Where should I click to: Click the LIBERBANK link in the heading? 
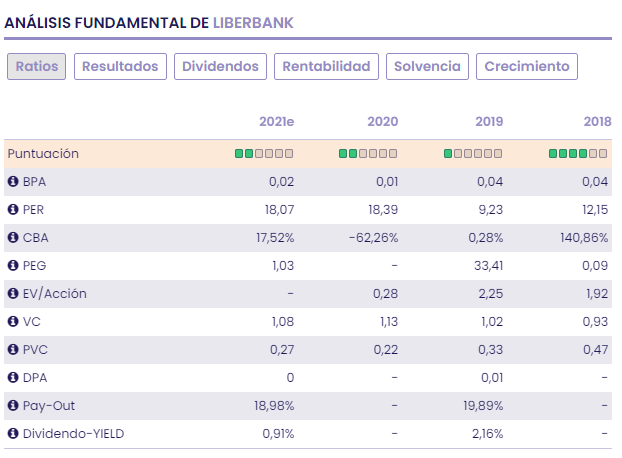click(x=253, y=21)
